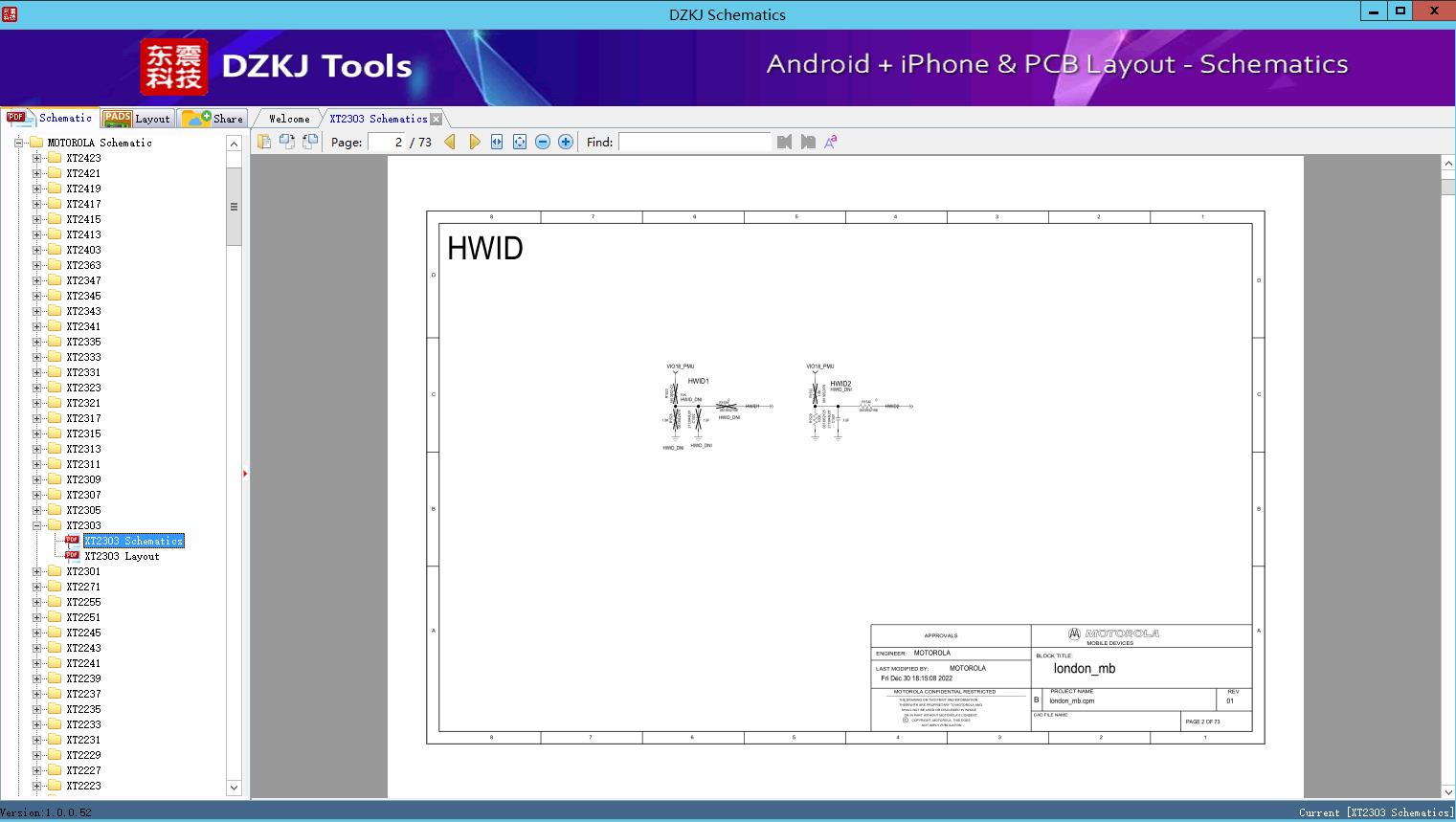
Task: Click Current [XT2303 Schematics] status text
Action: [1376, 812]
